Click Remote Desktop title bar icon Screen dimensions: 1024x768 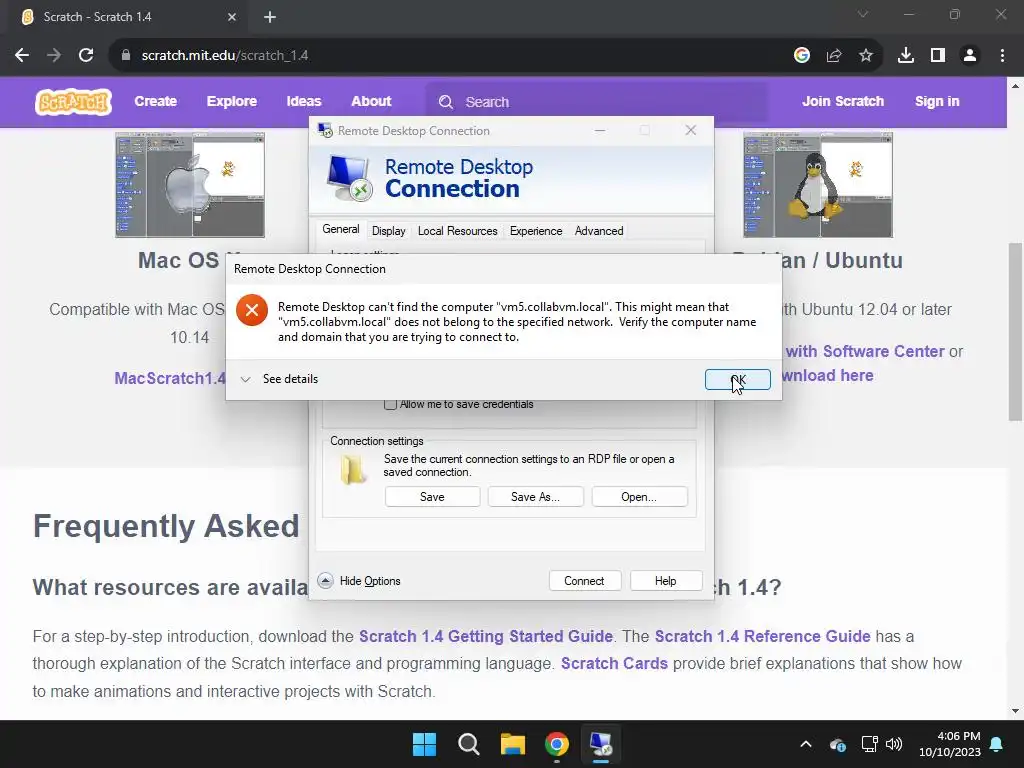point(325,131)
